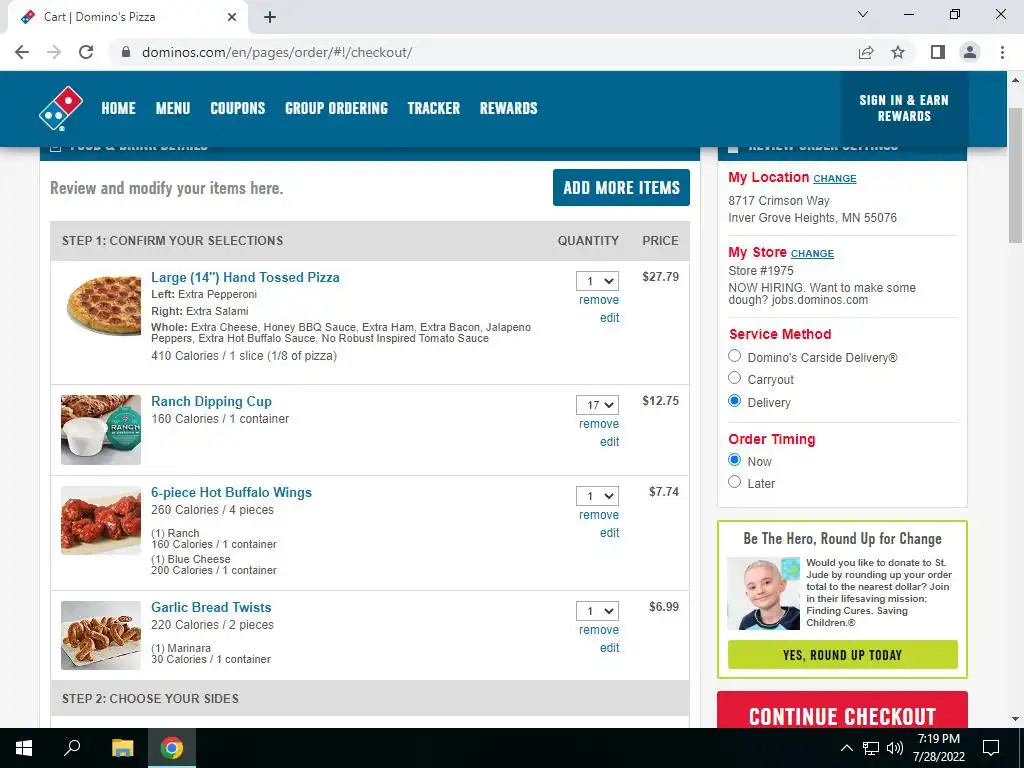This screenshot has width=1024, height=768.
Task: Click the pizza thumbnail image
Action: coord(103,305)
